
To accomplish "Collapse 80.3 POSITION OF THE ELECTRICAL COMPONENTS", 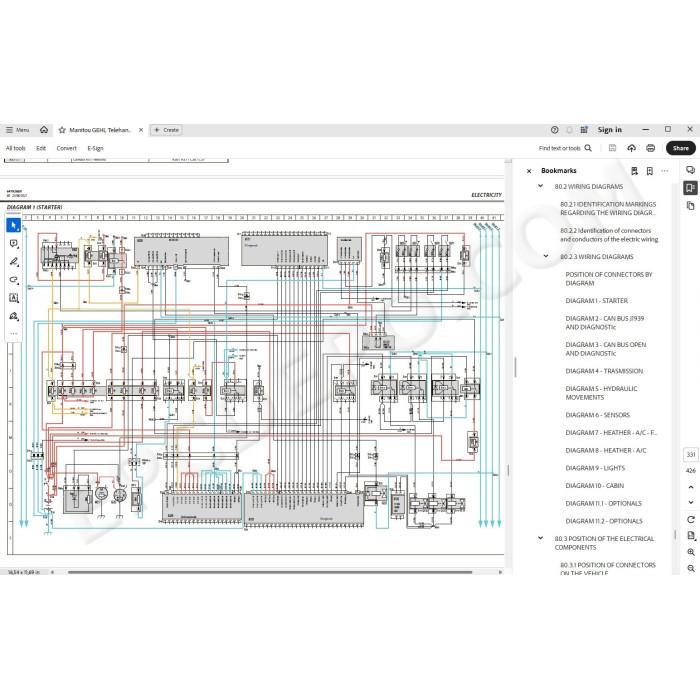I will tap(540, 538).
